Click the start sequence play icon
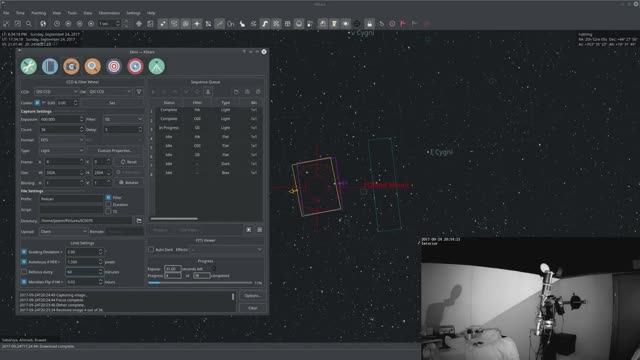Image resolution: width=640 pixels, height=360 pixels. pyautogui.click(x=249, y=230)
